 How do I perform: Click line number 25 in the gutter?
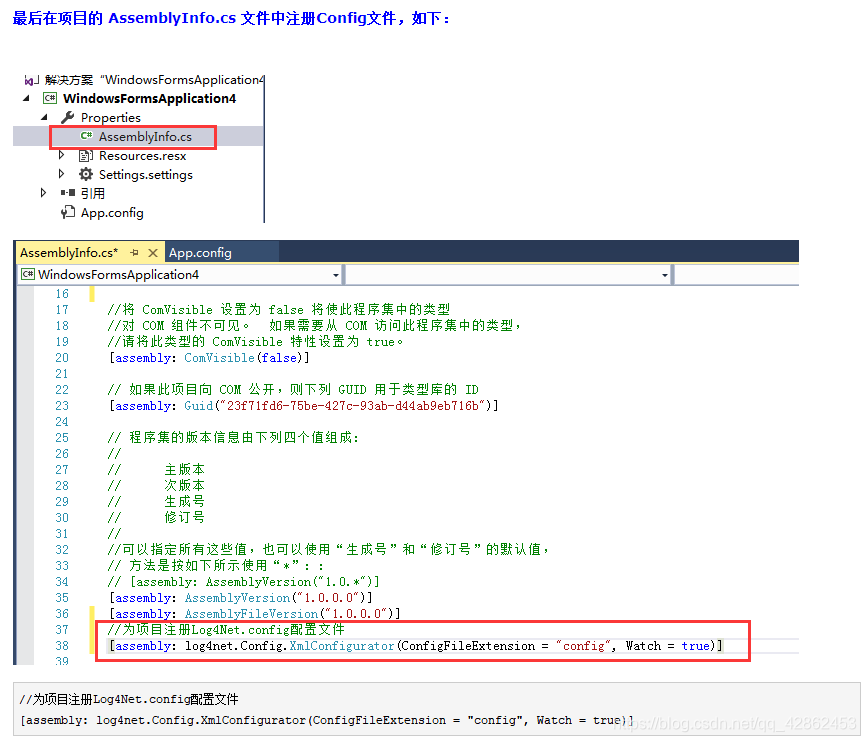62,438
